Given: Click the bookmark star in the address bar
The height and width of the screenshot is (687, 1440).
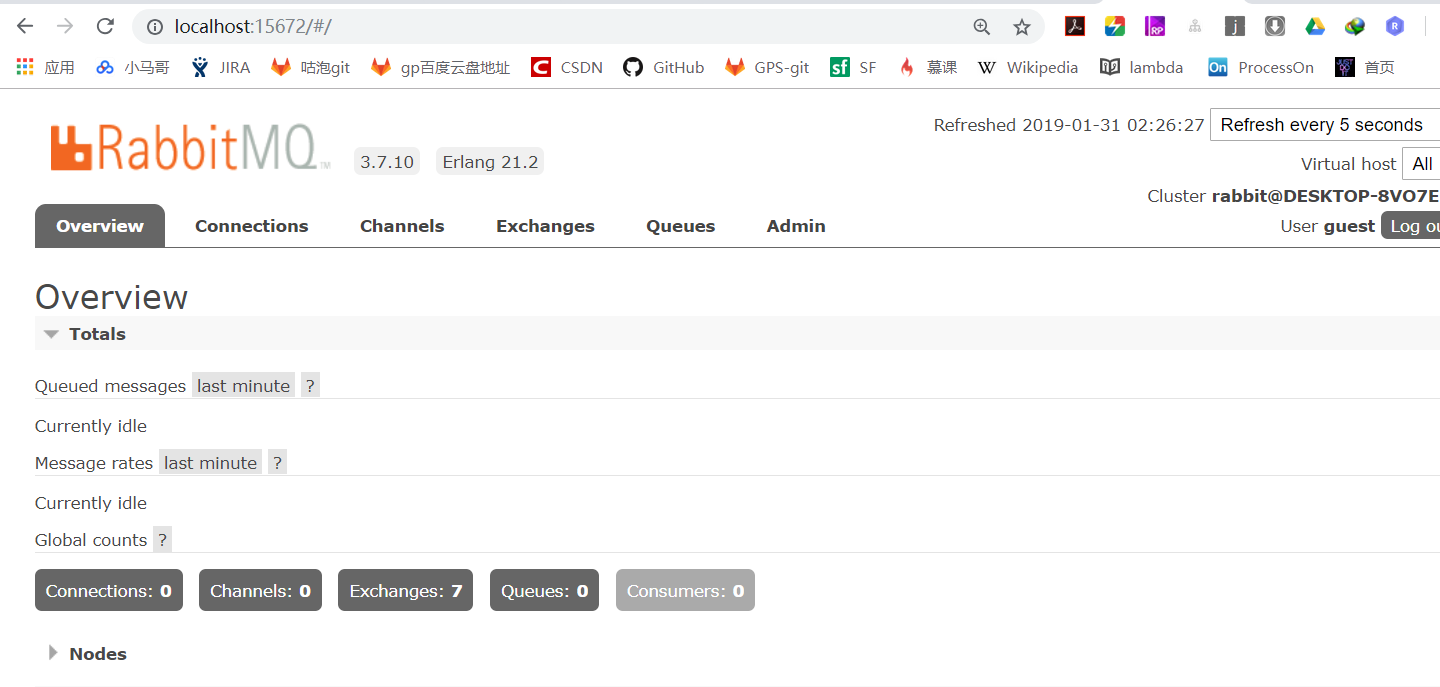Looking at the screenshot, I should point(1022,26).
